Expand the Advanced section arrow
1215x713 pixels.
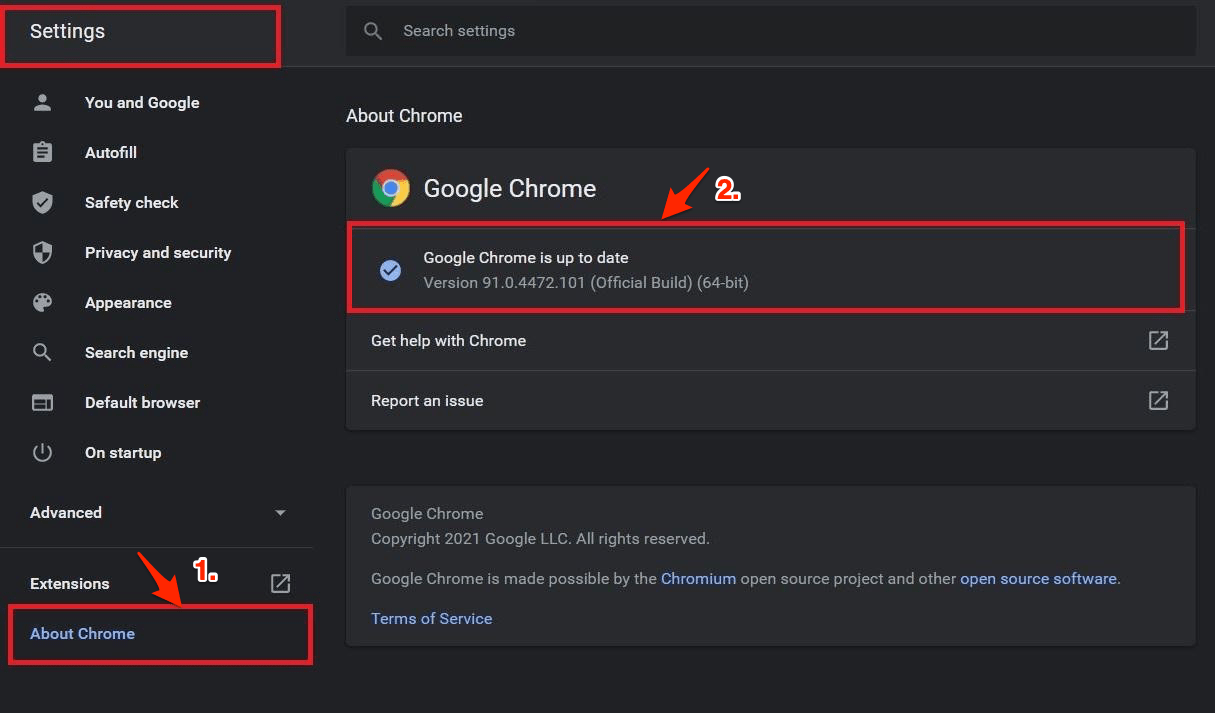point(280,513)
